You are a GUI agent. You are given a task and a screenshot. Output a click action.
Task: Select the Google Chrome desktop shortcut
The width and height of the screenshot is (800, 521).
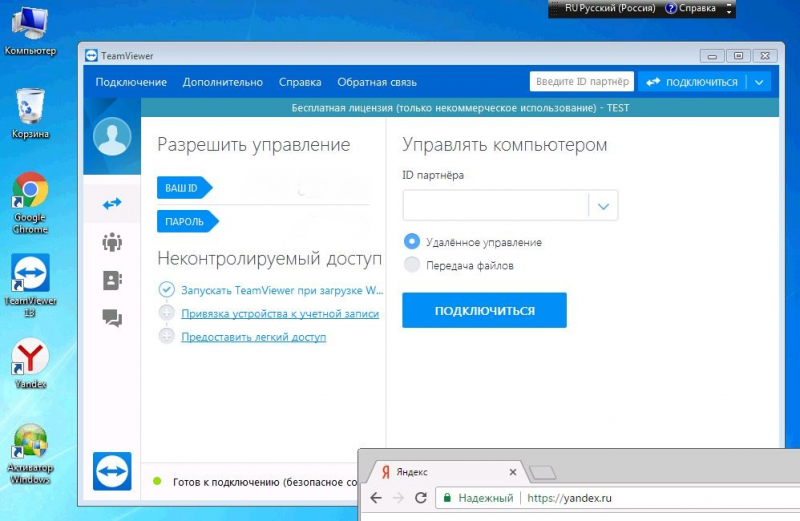pos(30,203)
